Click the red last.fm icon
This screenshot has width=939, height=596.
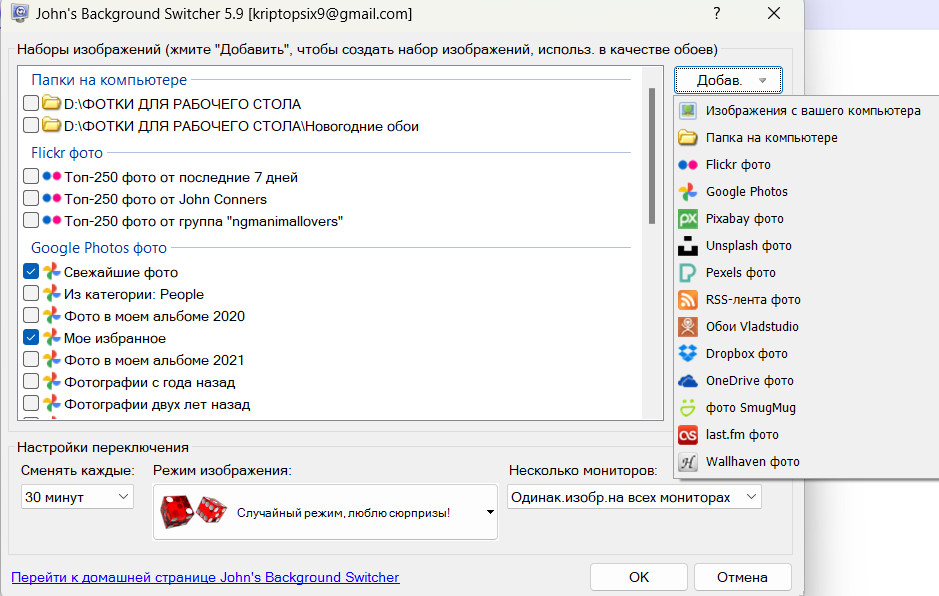(687, 434)
